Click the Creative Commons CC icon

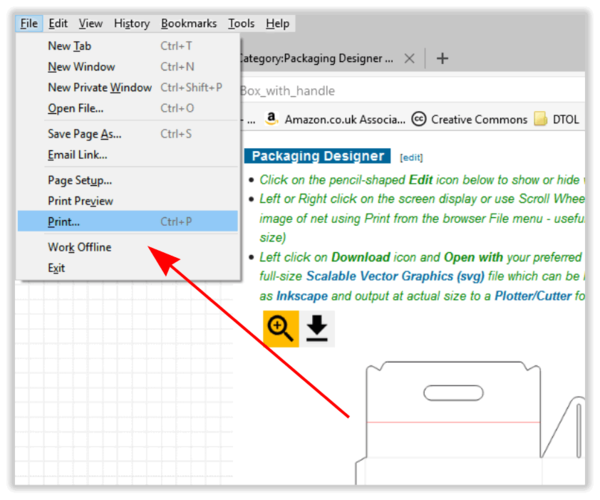coord(419,119)
